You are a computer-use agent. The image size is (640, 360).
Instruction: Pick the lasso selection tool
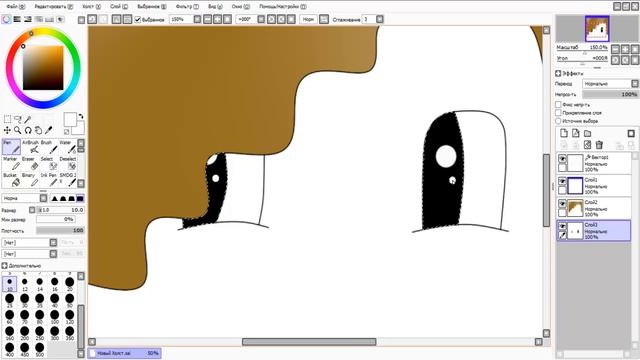click(18, 119)
